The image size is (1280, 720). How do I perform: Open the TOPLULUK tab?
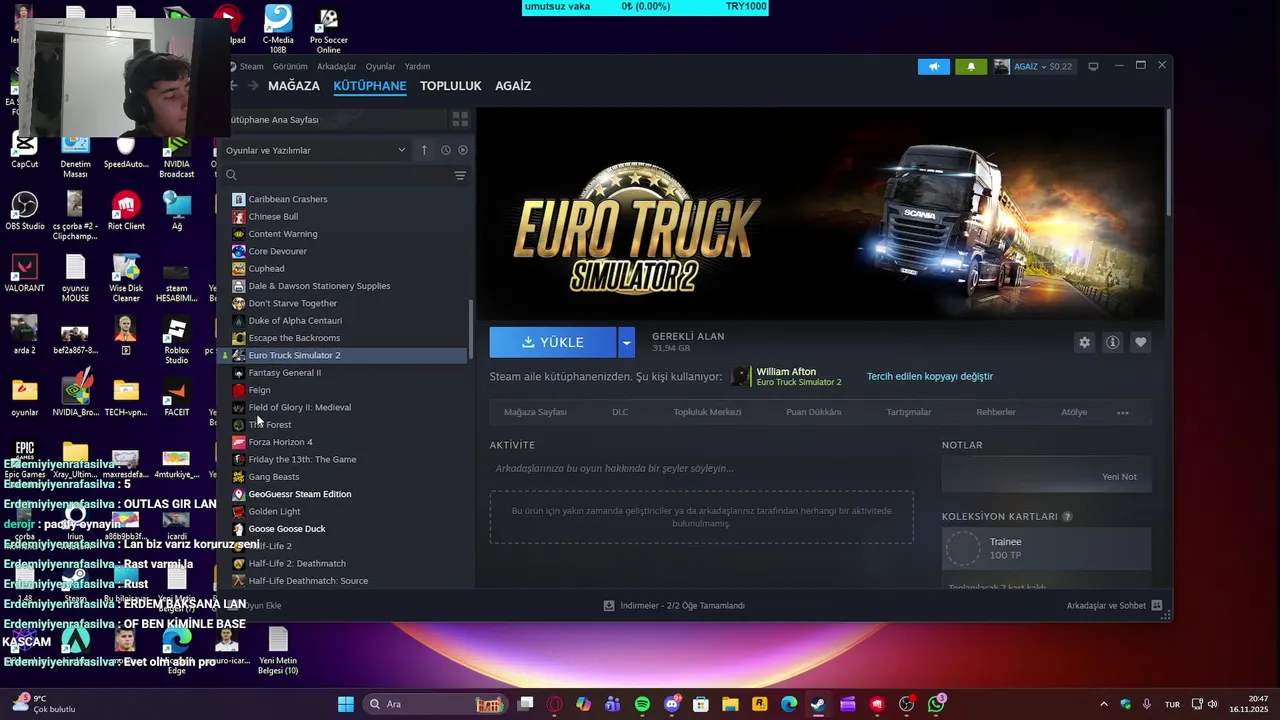pyautogui.click(x=451, y=86)
